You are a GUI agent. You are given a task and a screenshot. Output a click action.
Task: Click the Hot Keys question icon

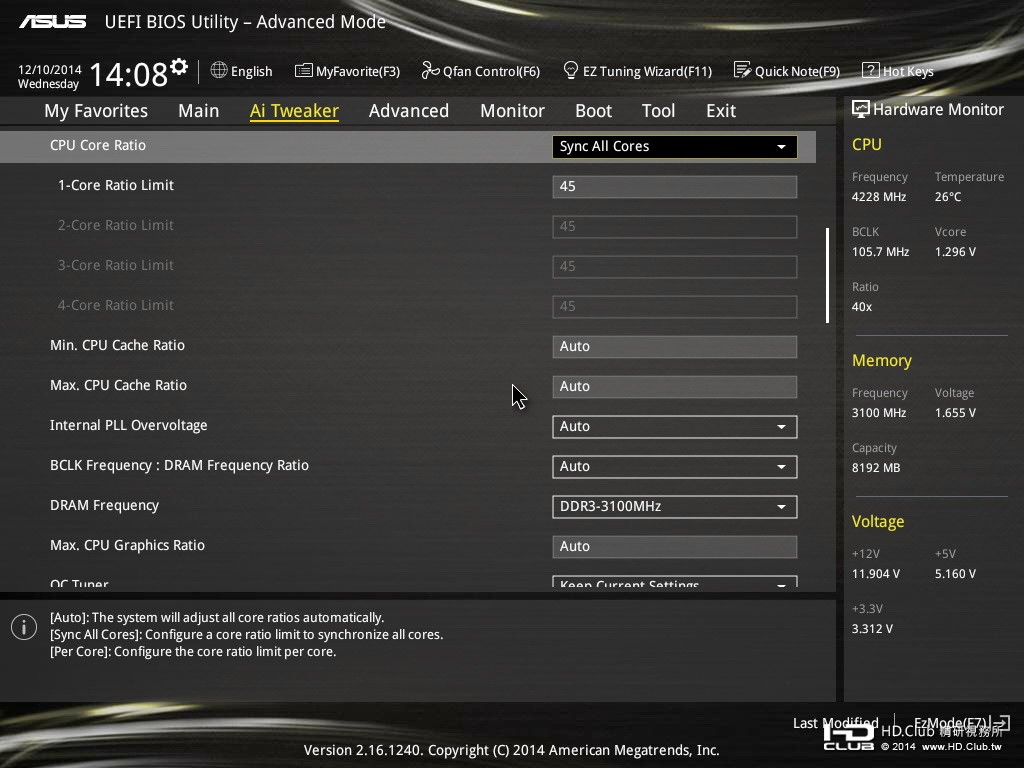pos(871,70)
